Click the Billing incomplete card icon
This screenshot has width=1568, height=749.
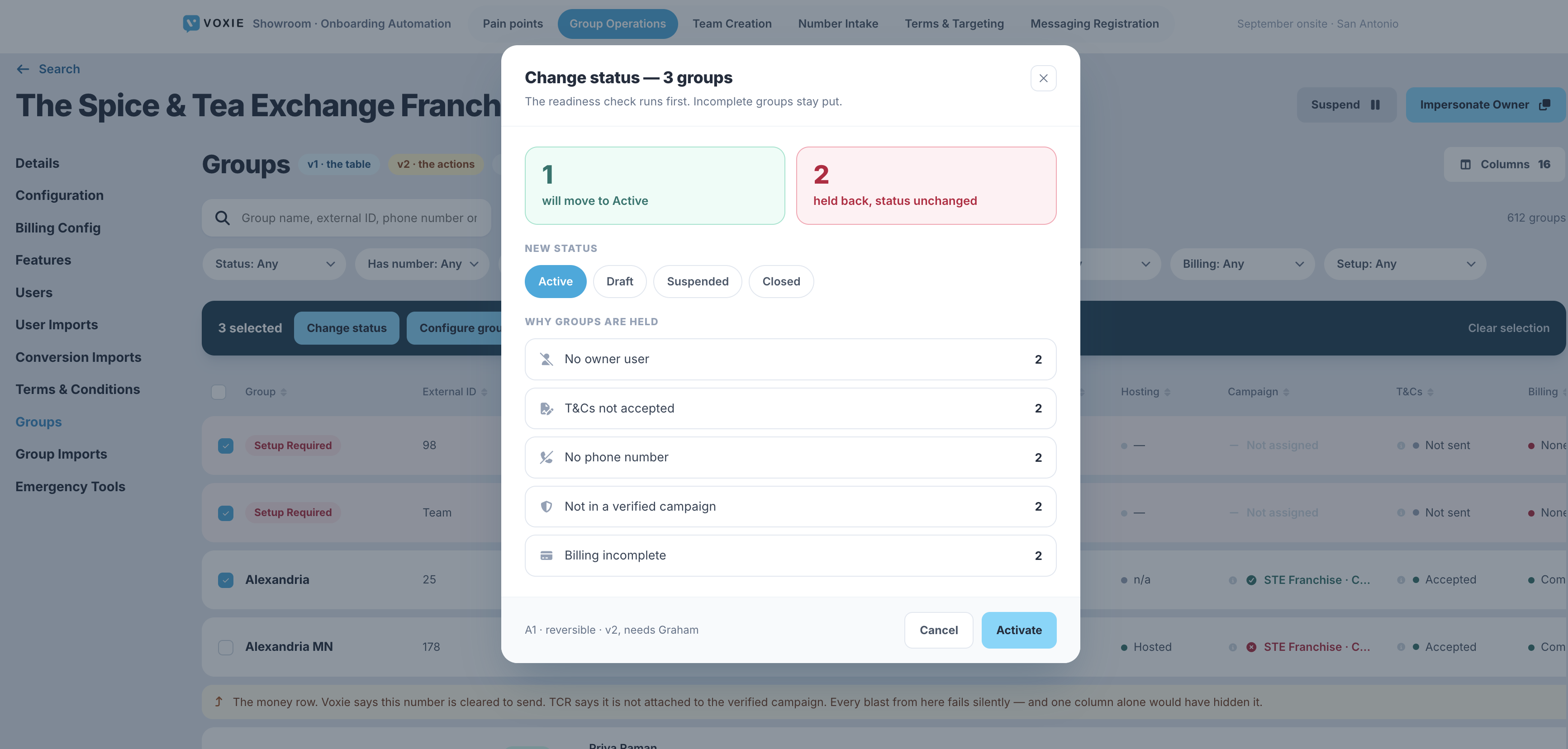[546, 555]
